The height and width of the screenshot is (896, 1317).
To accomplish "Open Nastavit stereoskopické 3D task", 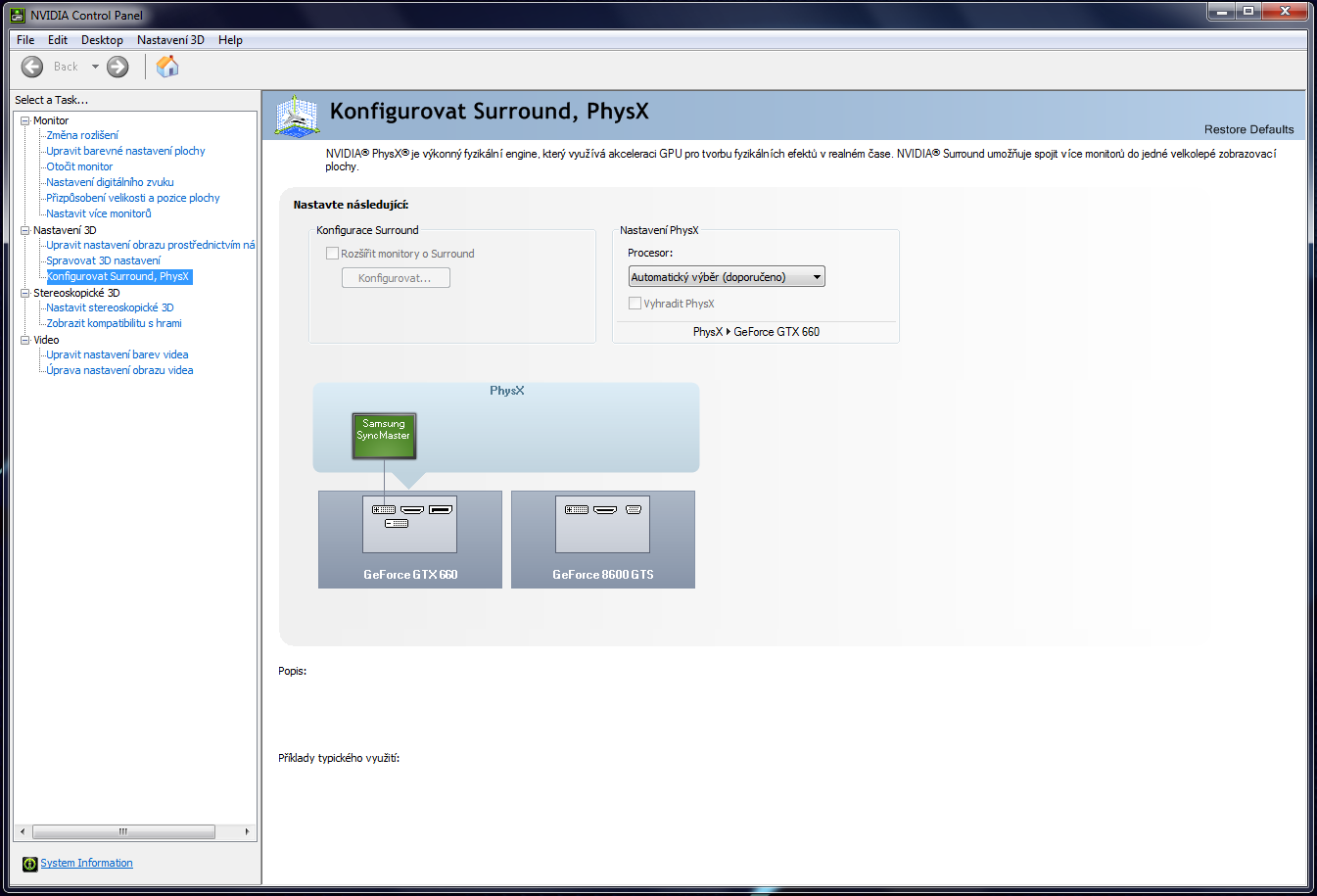I will coord(110,307).
